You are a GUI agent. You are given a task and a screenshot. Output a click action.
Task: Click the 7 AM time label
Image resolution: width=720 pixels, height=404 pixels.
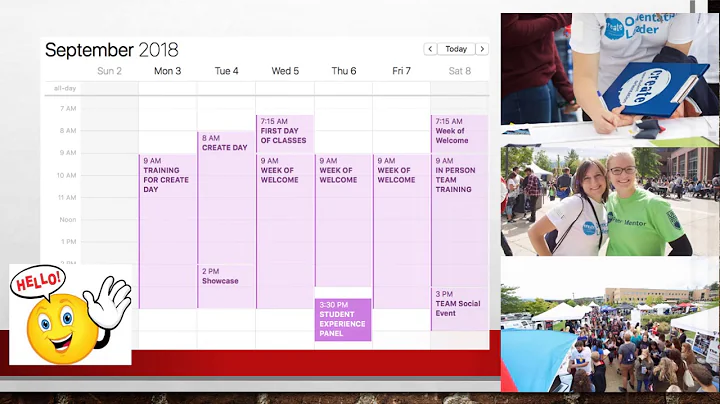click(x=68, y=109)
